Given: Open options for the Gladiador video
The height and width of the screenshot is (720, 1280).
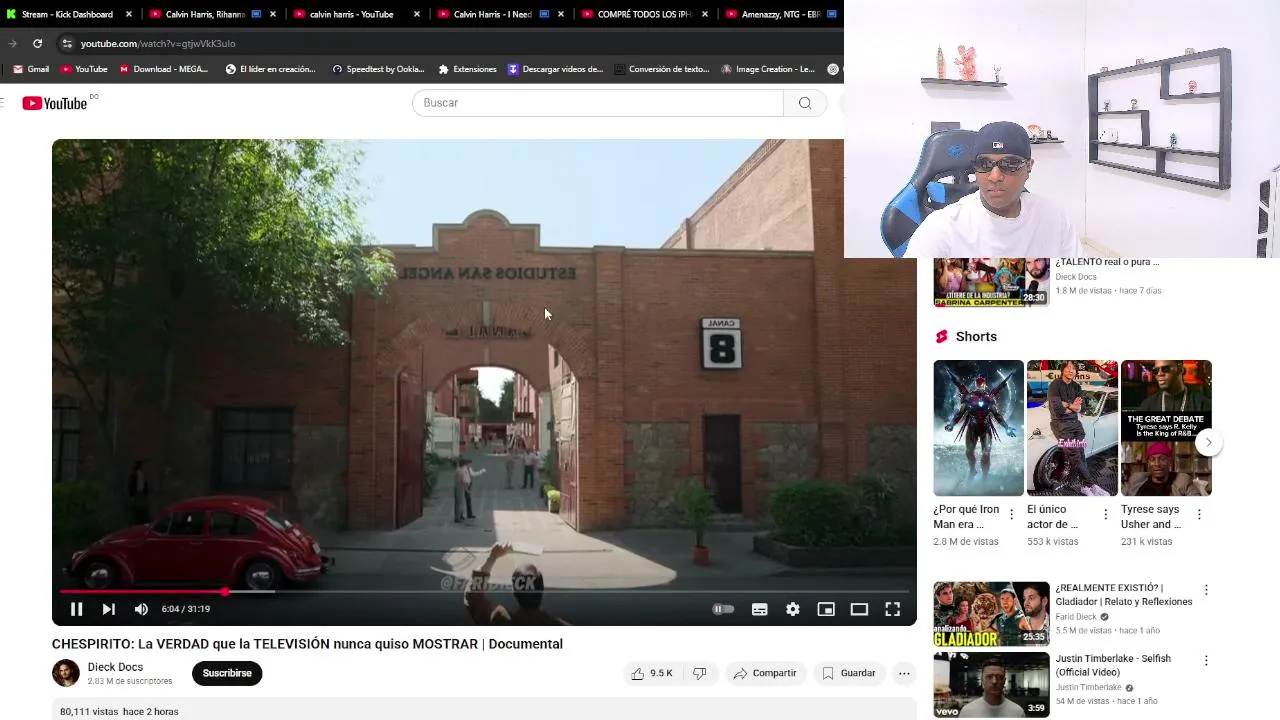Looking at the screenshot, I should (x=1206, y=590).
